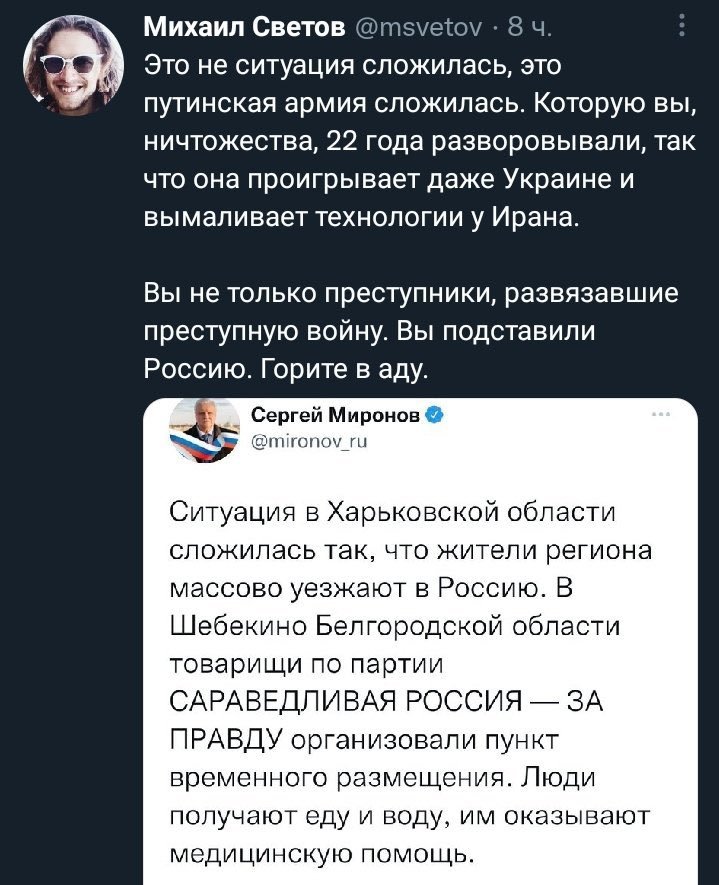Click the "Горите в аду" sentence
The width and height of the screenshot is (719, 885).
(345, 369)
